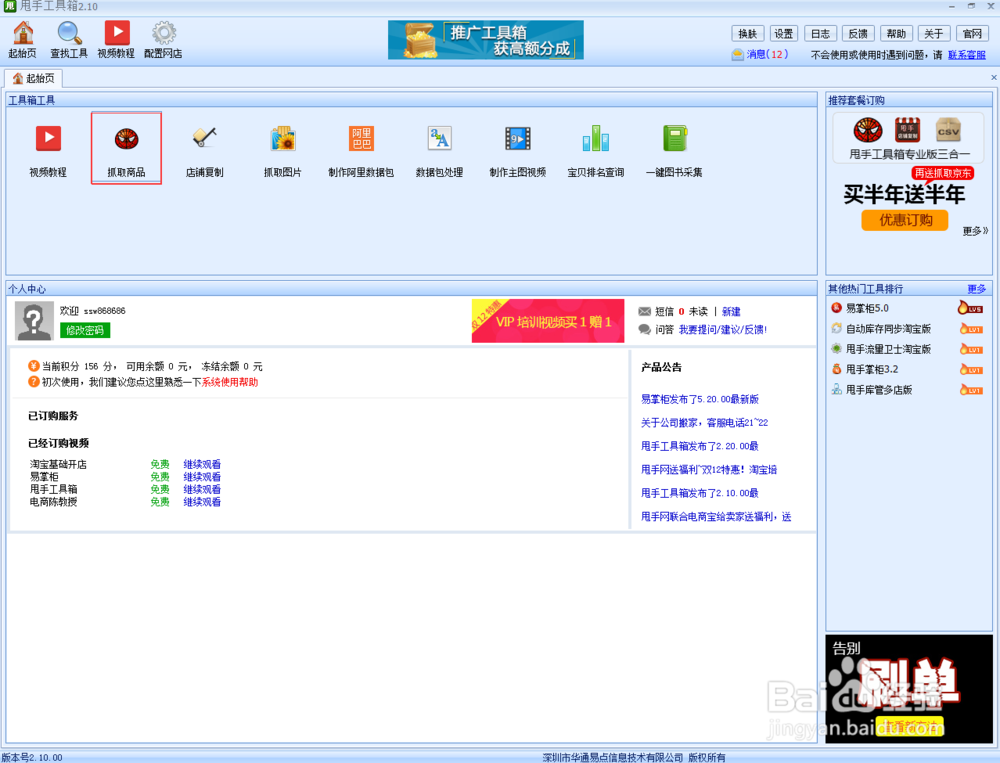Click 继续观看 for 电商陈教授
The height and width of the screenshot is (763, 1000).
tap(202, 502)
